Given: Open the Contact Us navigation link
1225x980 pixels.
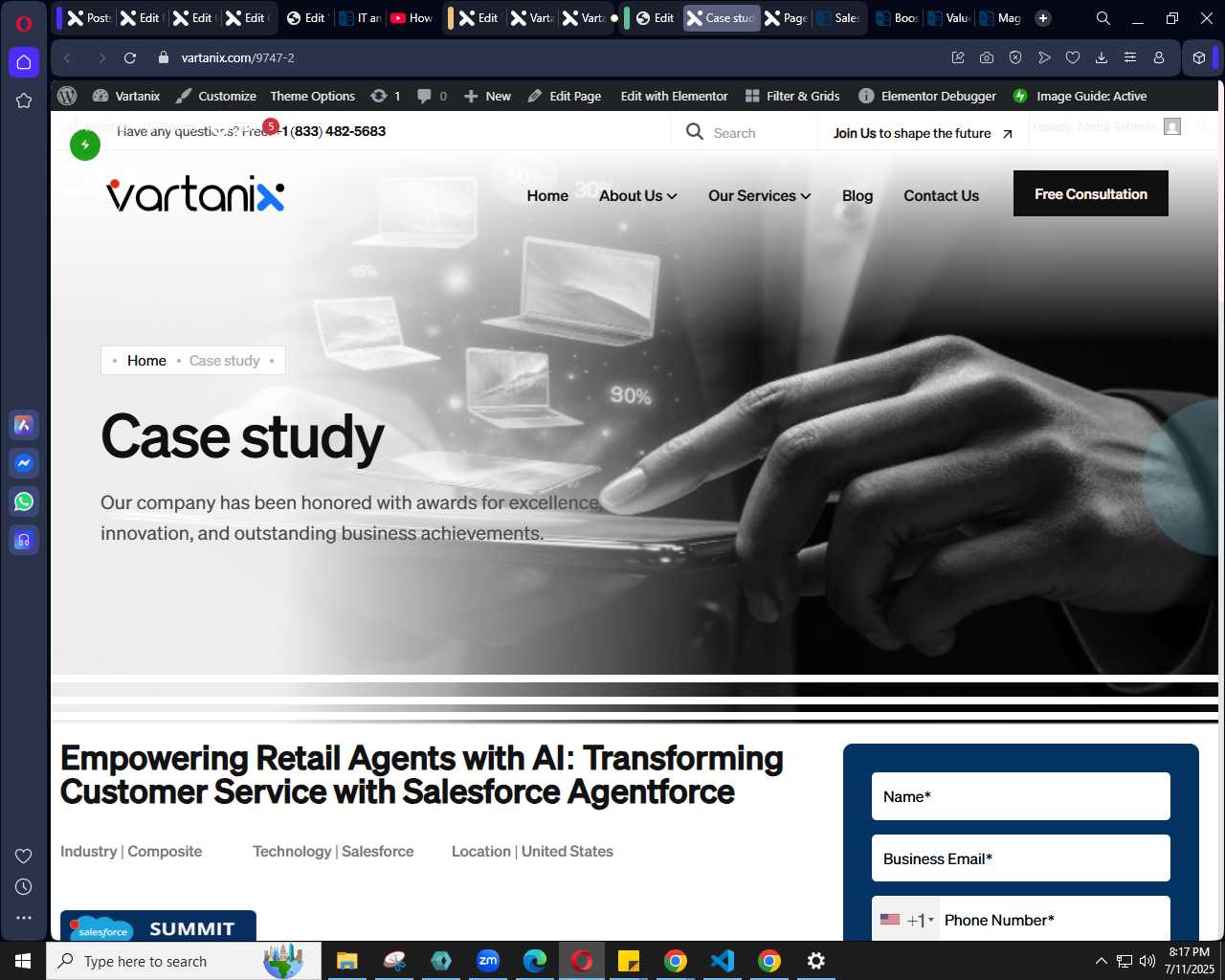Looking at the screenshot, I should click(941, 195).
